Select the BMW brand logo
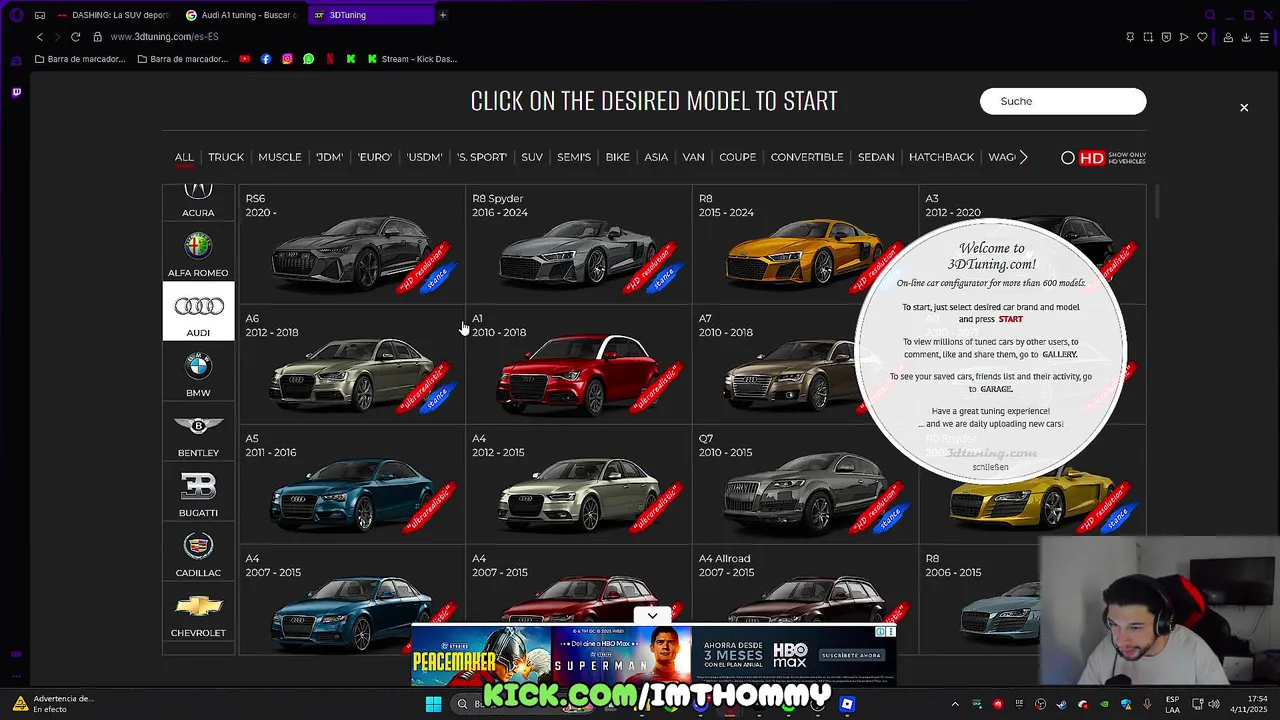1280x720 pixels. (198, 372)
